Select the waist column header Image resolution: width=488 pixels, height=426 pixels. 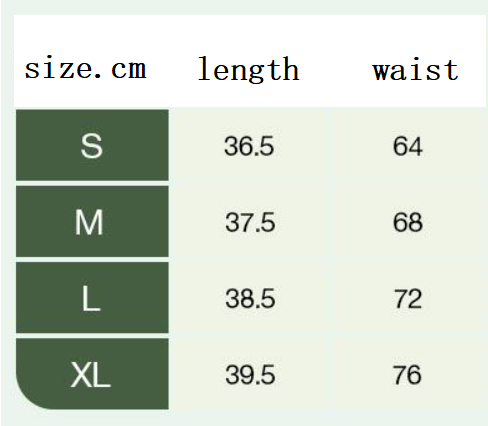click(x=415, y=70)
